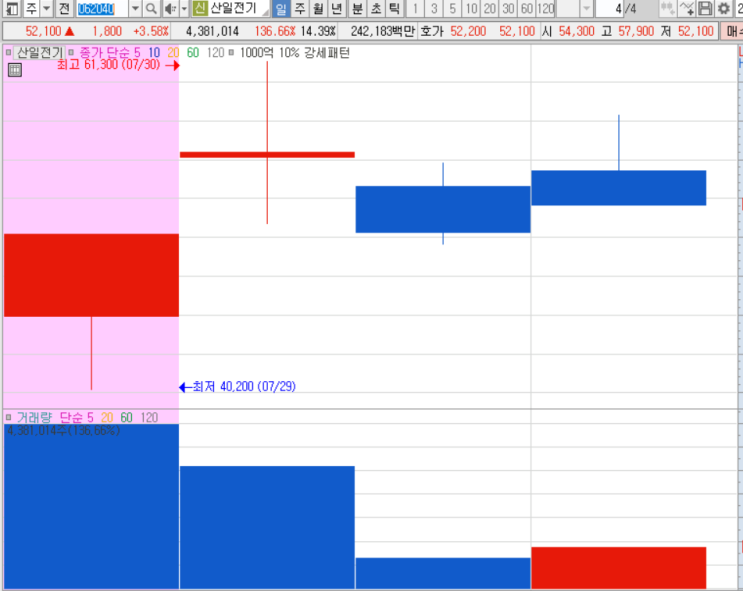Click the 산일전기 chart legend label

coord(40,52)
